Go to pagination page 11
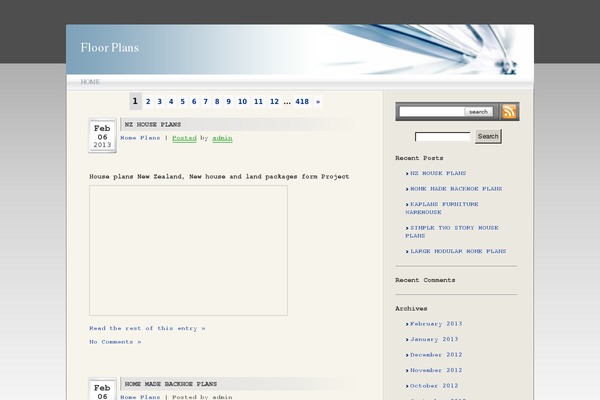Viewport: 600px width, 400px height. (x=258, y=101)
